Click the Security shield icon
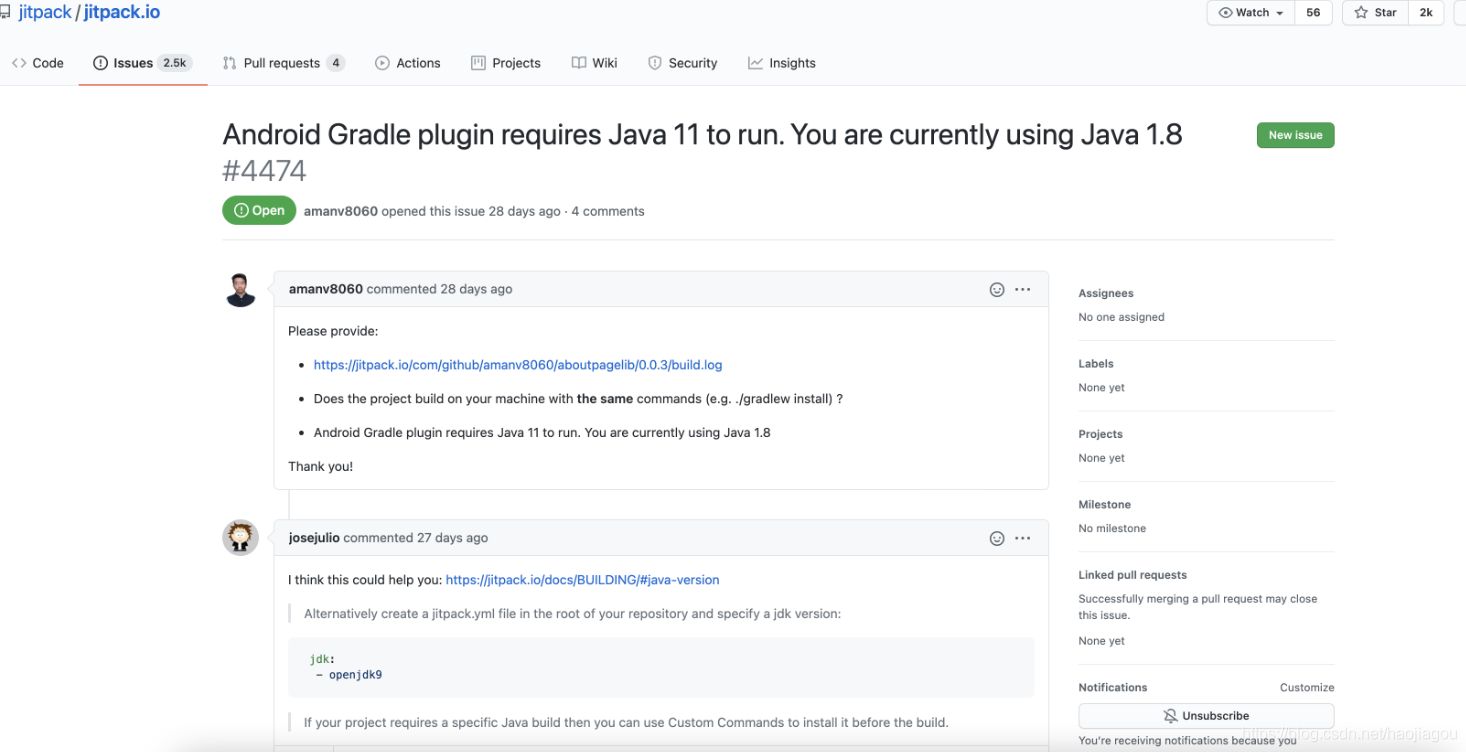This screenshot has width=1466, height=752. click(x=655, y=63)
